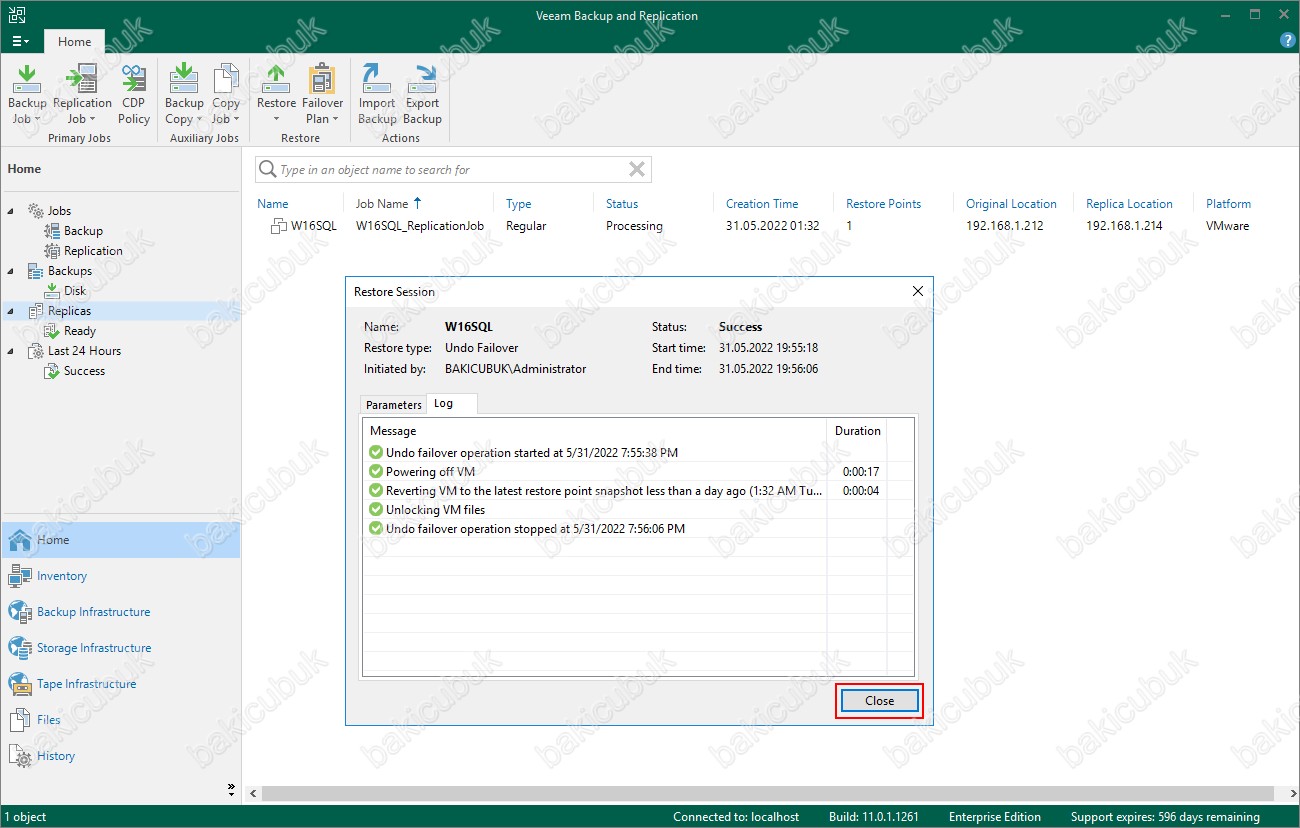This screenshot has height=828, width=1300.
Task: Click the navigation pane overflow chevron
Action: click(232, 788)
